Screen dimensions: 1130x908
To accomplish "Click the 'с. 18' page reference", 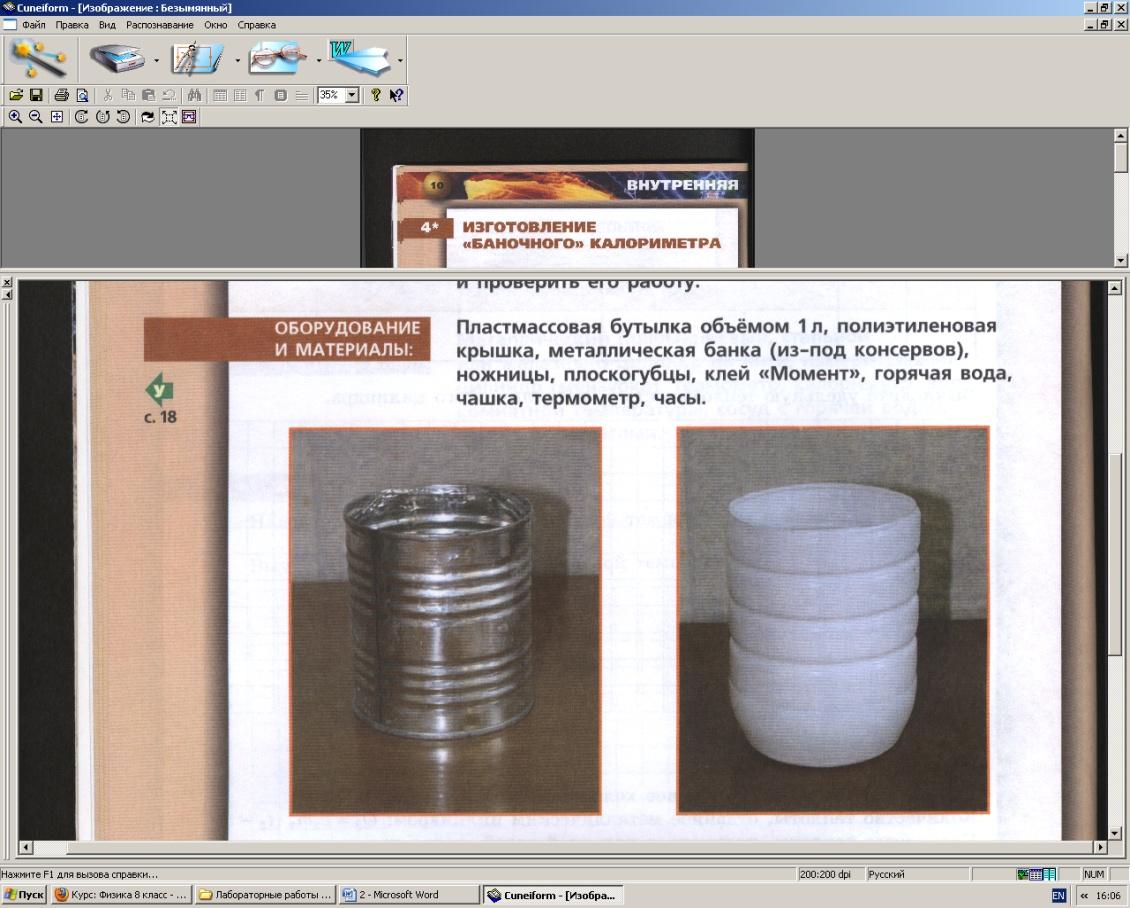I will pyautogui.click(x=160, y=417).
